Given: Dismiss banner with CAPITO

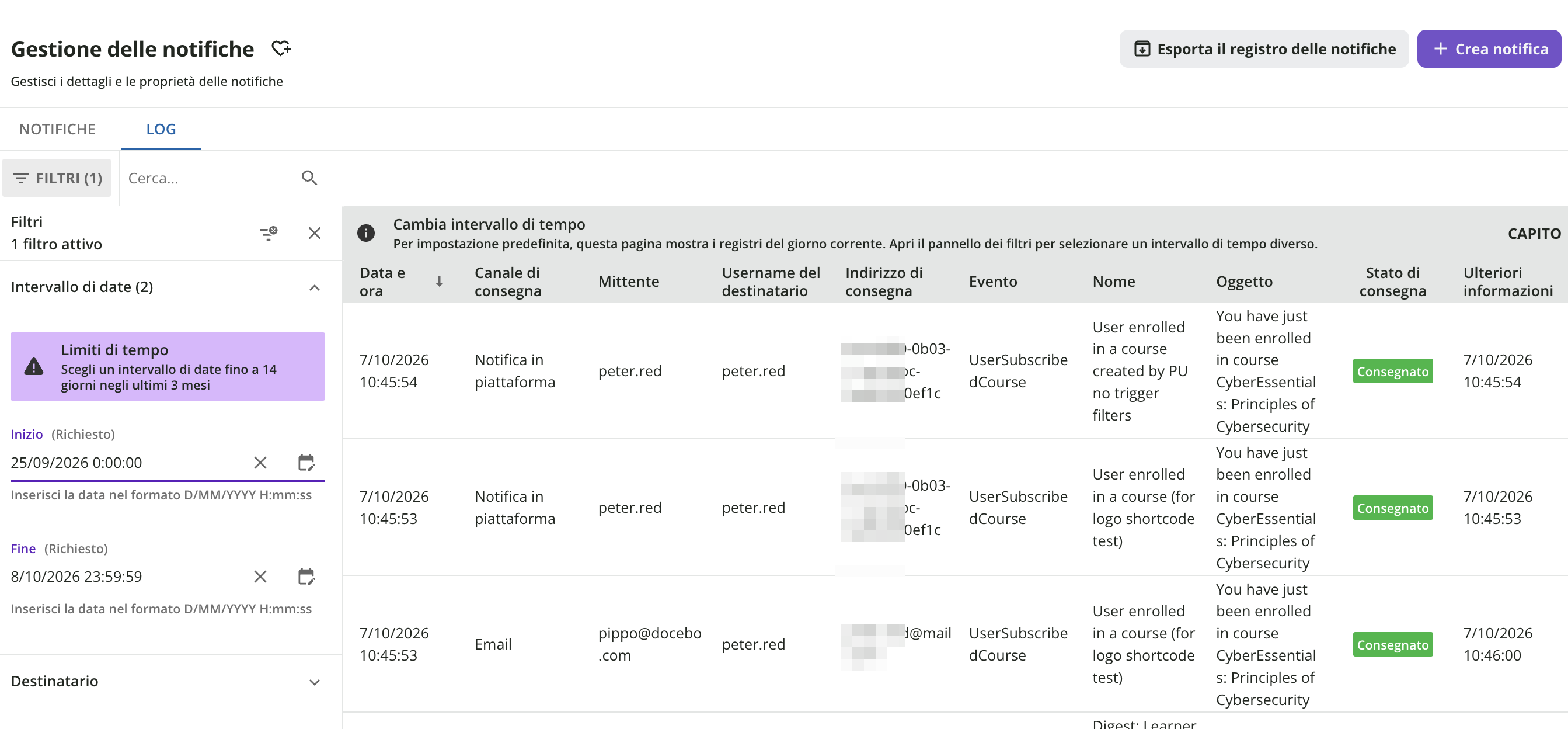Looking at the screenshot, I should pyautogui.click(x=1534, y=233).
